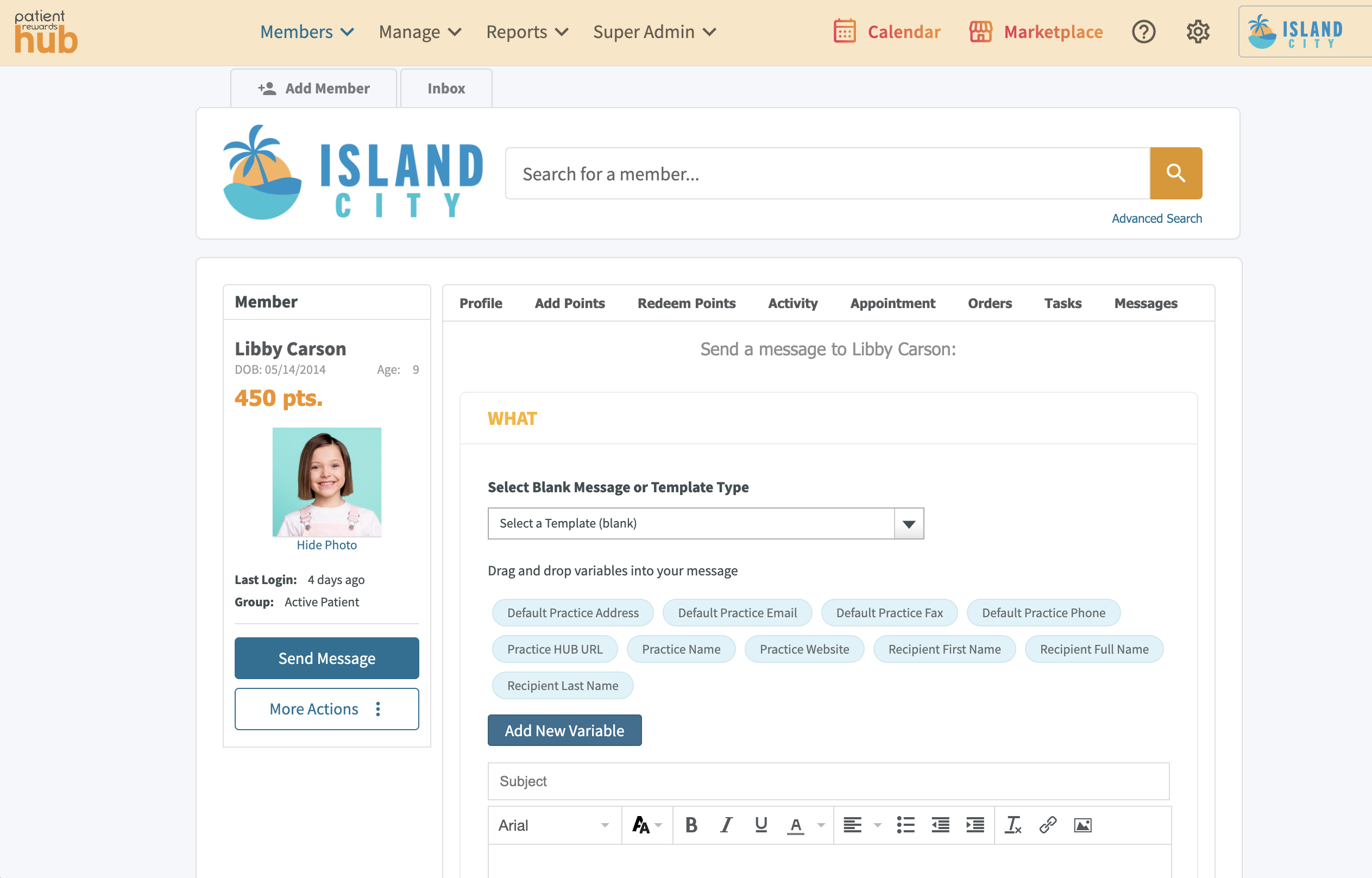Clear text formatting in editor
Screen dimensions: 1372x878
click(x=1013, y=825)
